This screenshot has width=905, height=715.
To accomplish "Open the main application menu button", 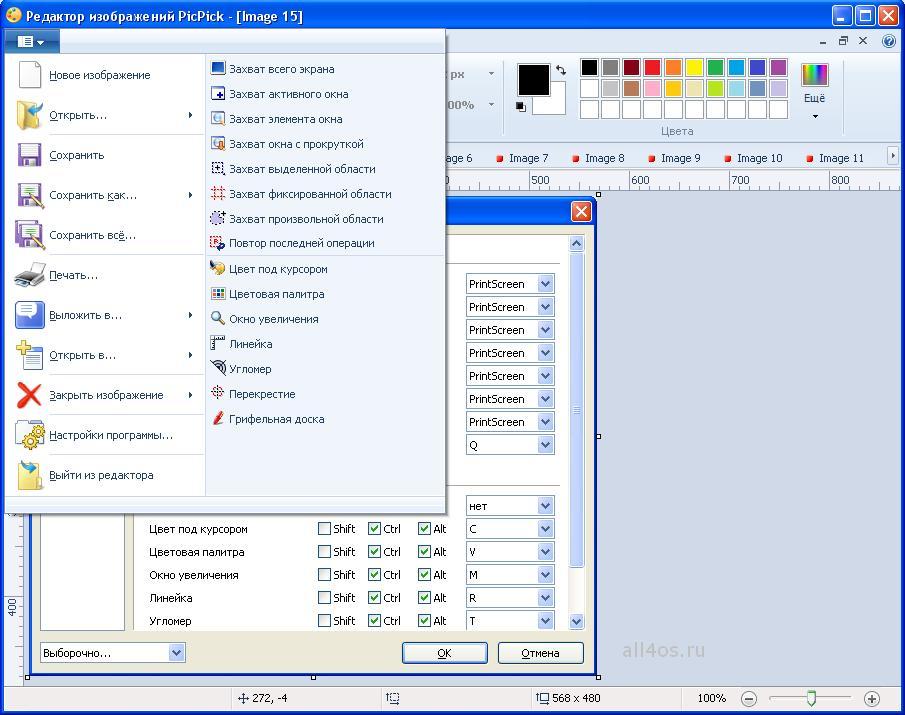I will point(32,42).
